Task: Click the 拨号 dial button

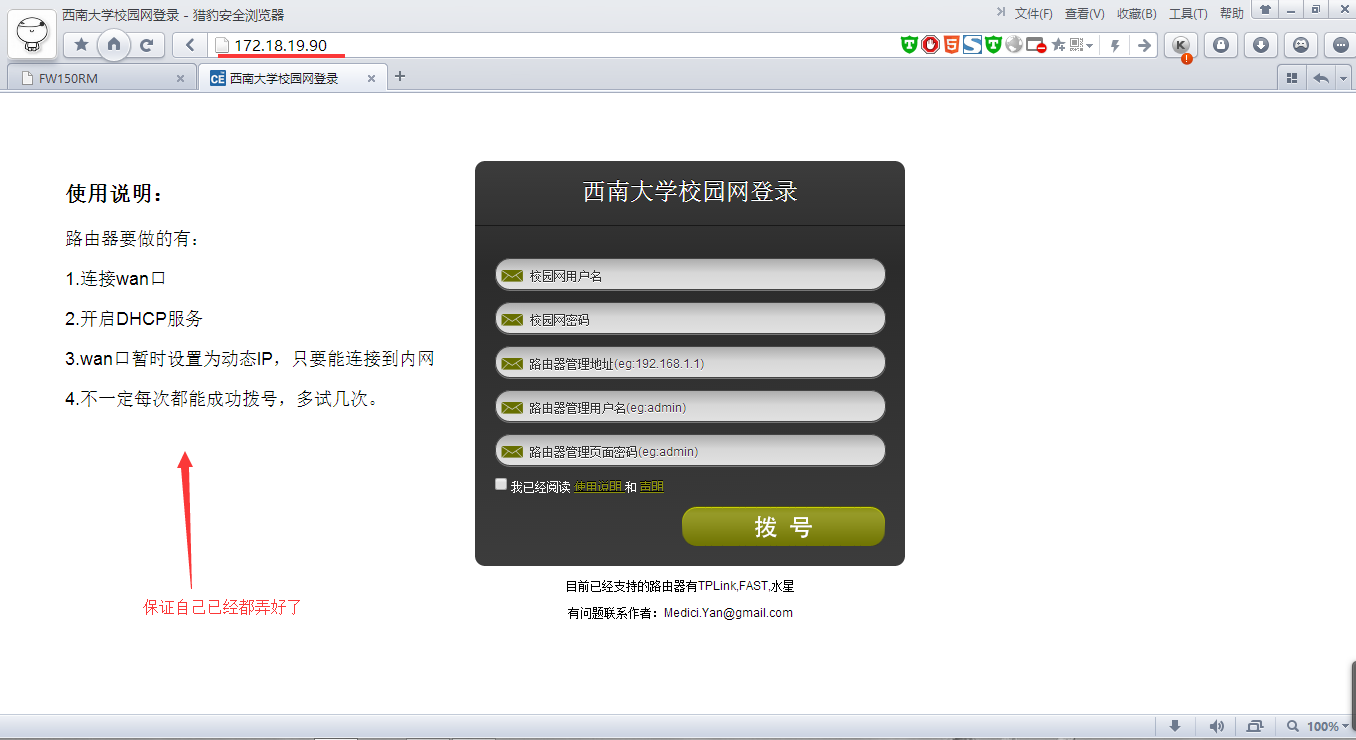Action: [783, 526]
